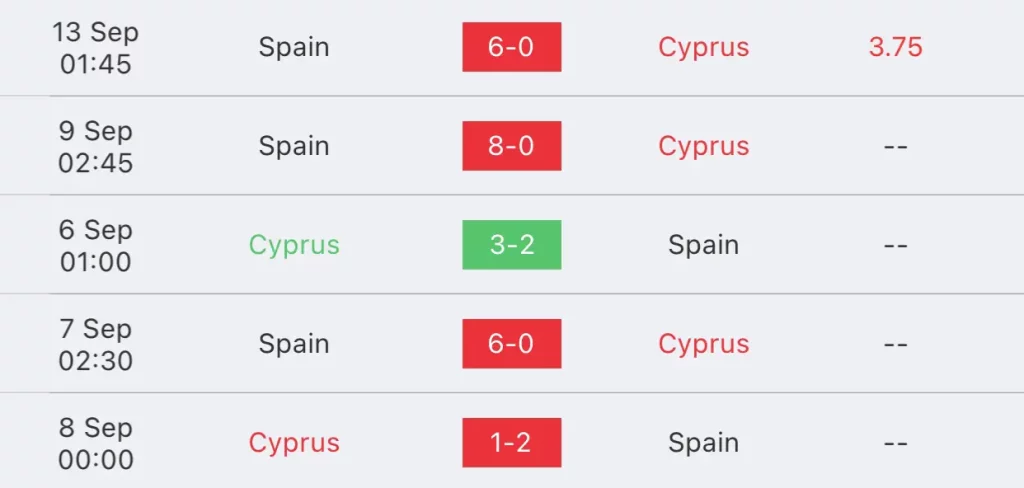Select the 3.75 odds value
The image size is (1024, 488).
pos(895,47)
